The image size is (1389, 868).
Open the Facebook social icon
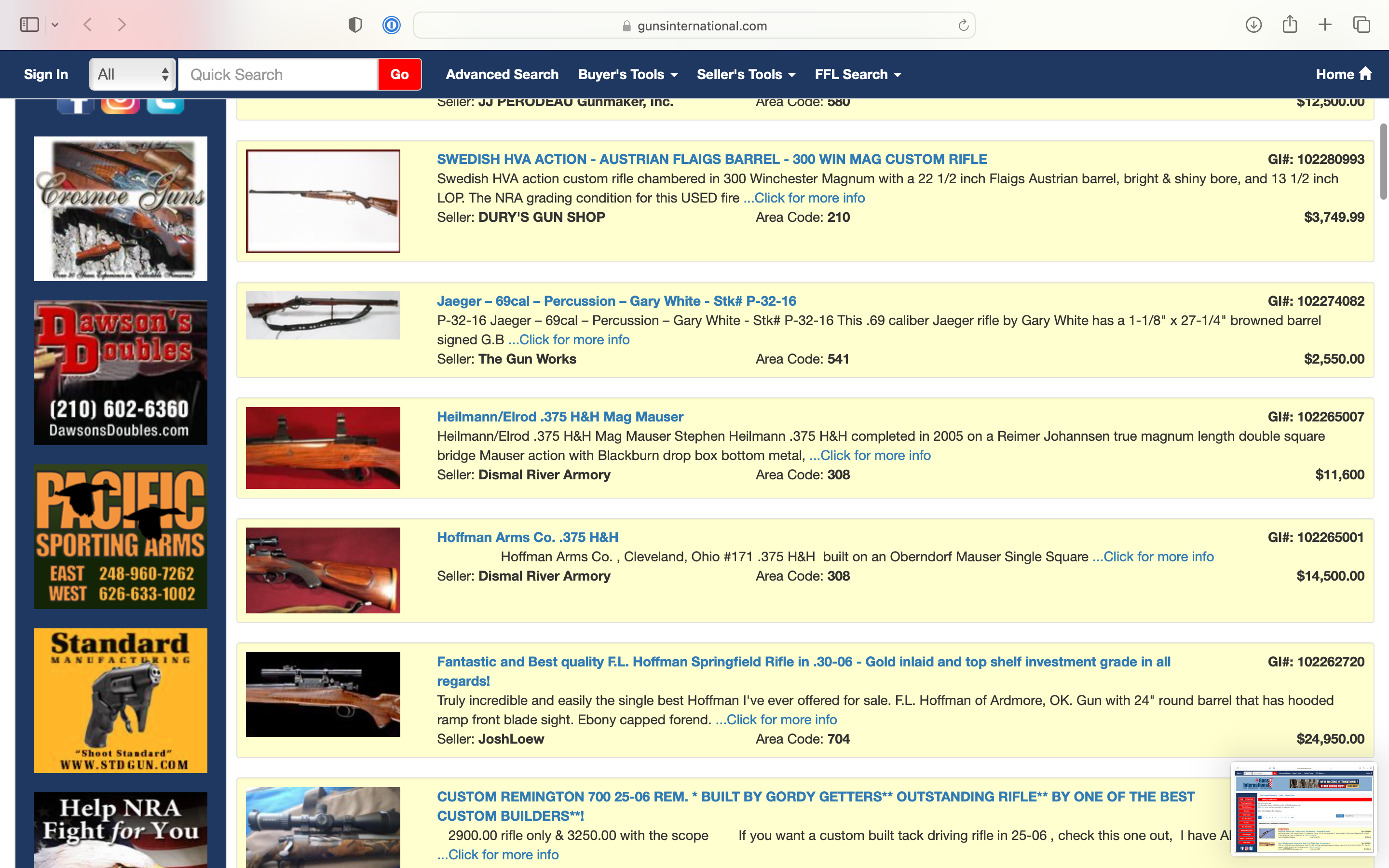tap(76, 106)
